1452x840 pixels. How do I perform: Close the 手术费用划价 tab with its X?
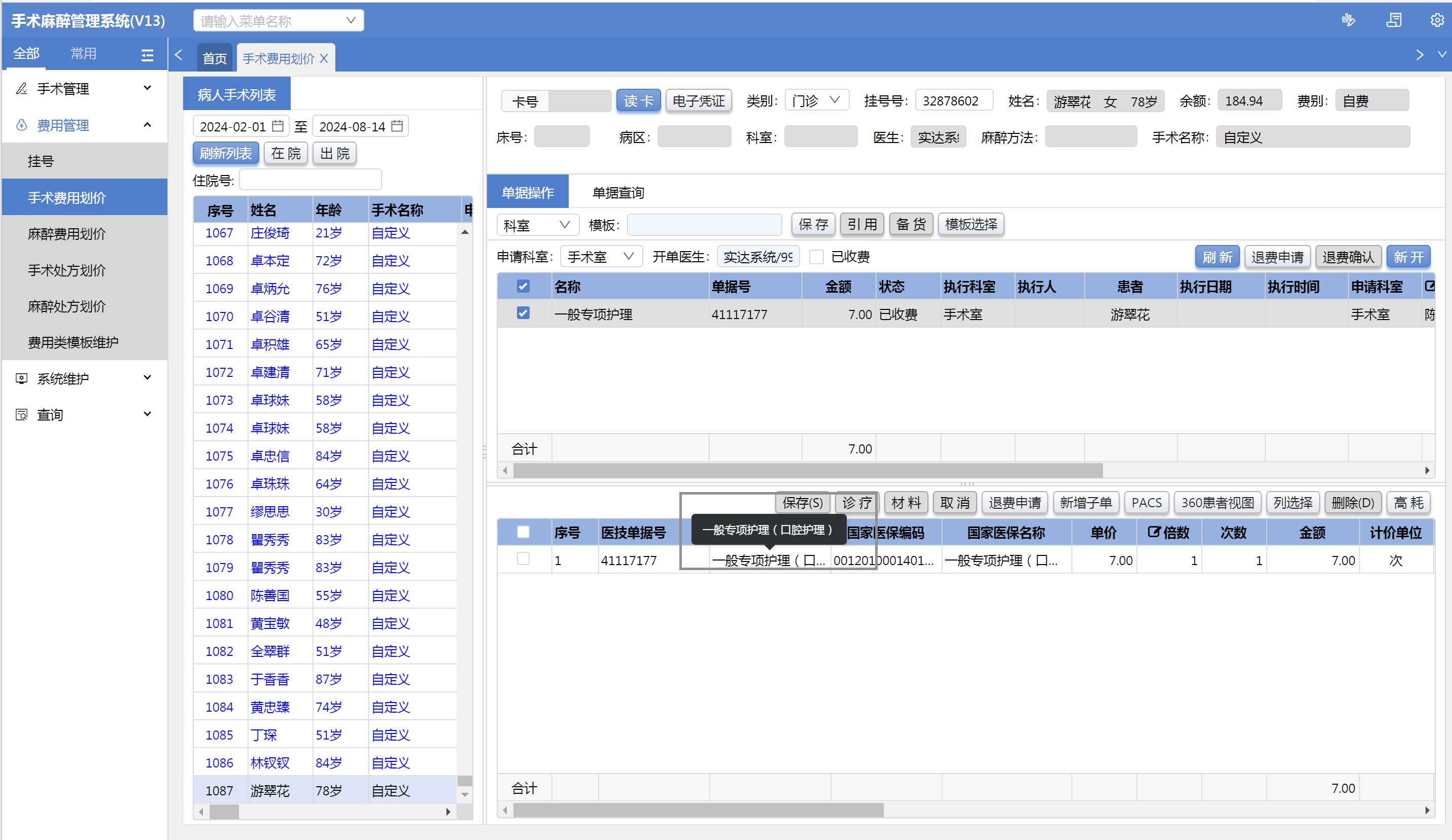pos(324,58)
